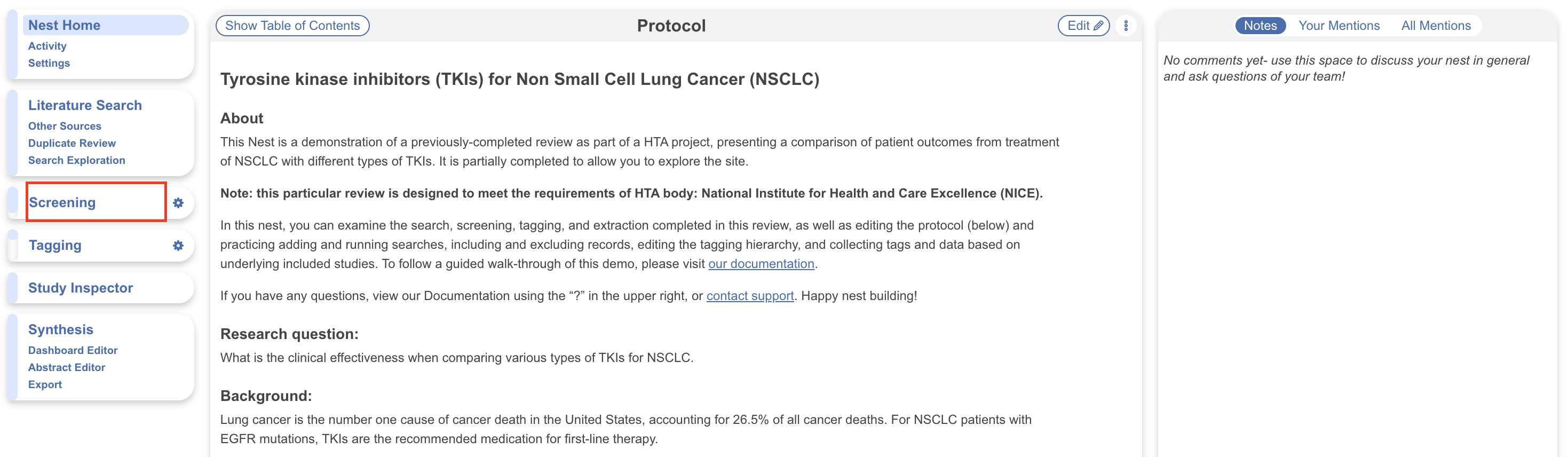Click Export under Synthesis
1568x457 pixels.
point(45,384)
